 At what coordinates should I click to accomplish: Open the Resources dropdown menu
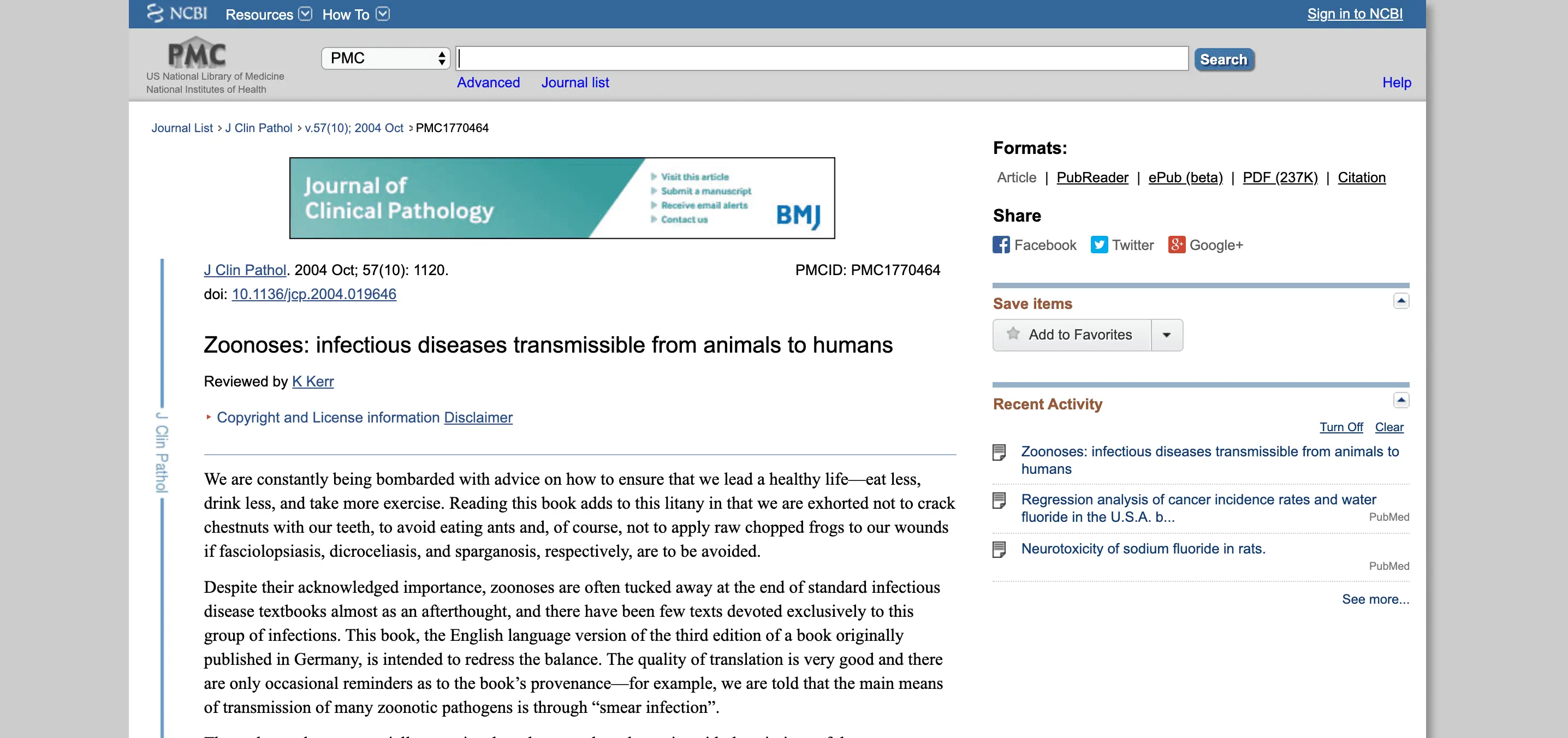268,14
